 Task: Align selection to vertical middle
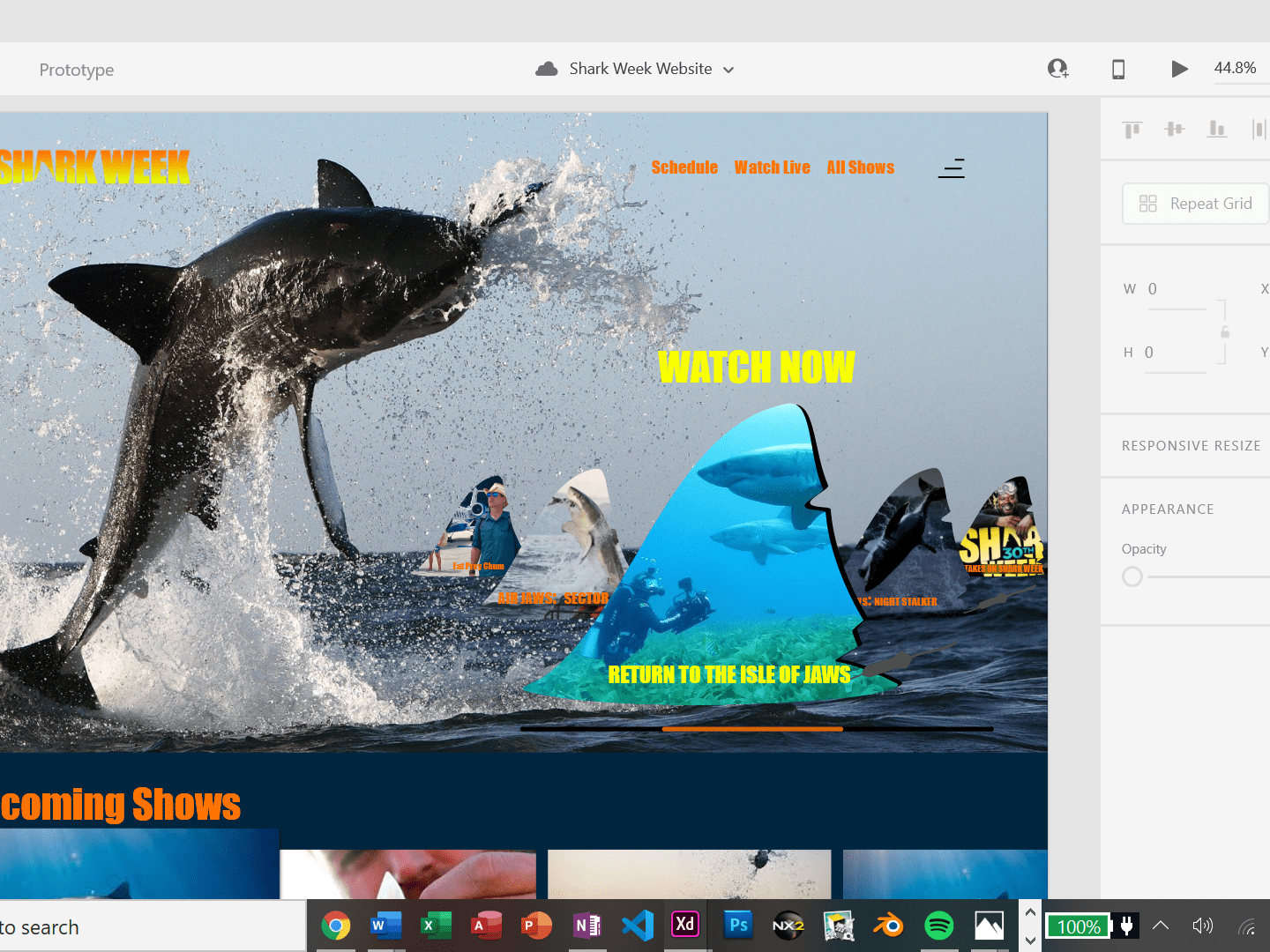point(1175,130)
